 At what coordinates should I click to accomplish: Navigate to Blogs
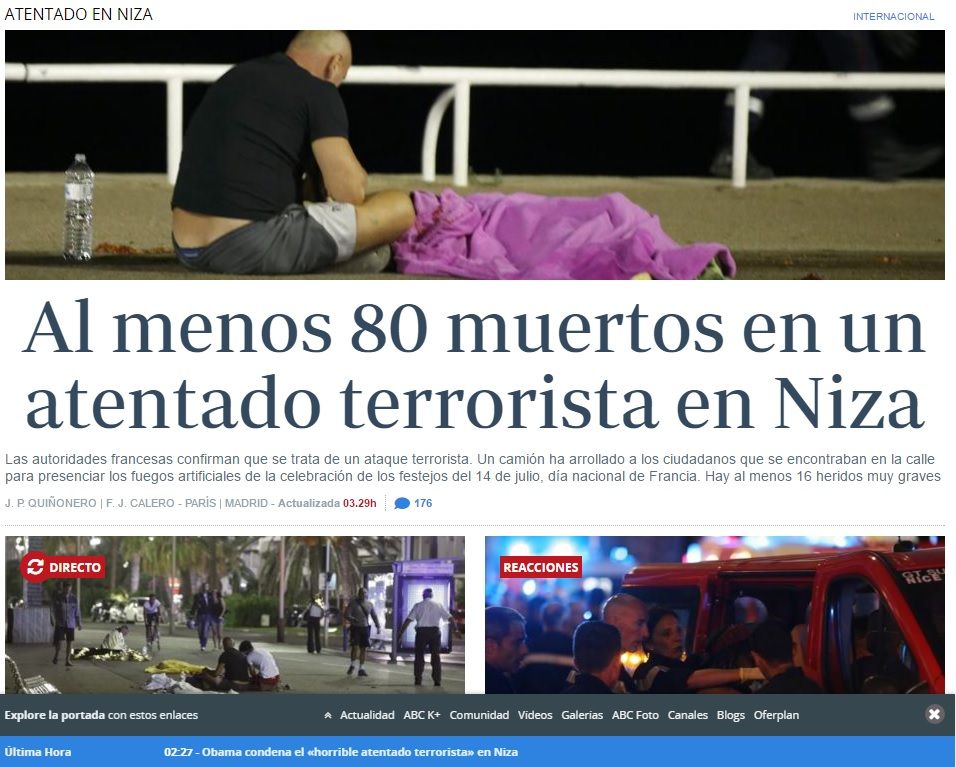click(x=730, y=715)
